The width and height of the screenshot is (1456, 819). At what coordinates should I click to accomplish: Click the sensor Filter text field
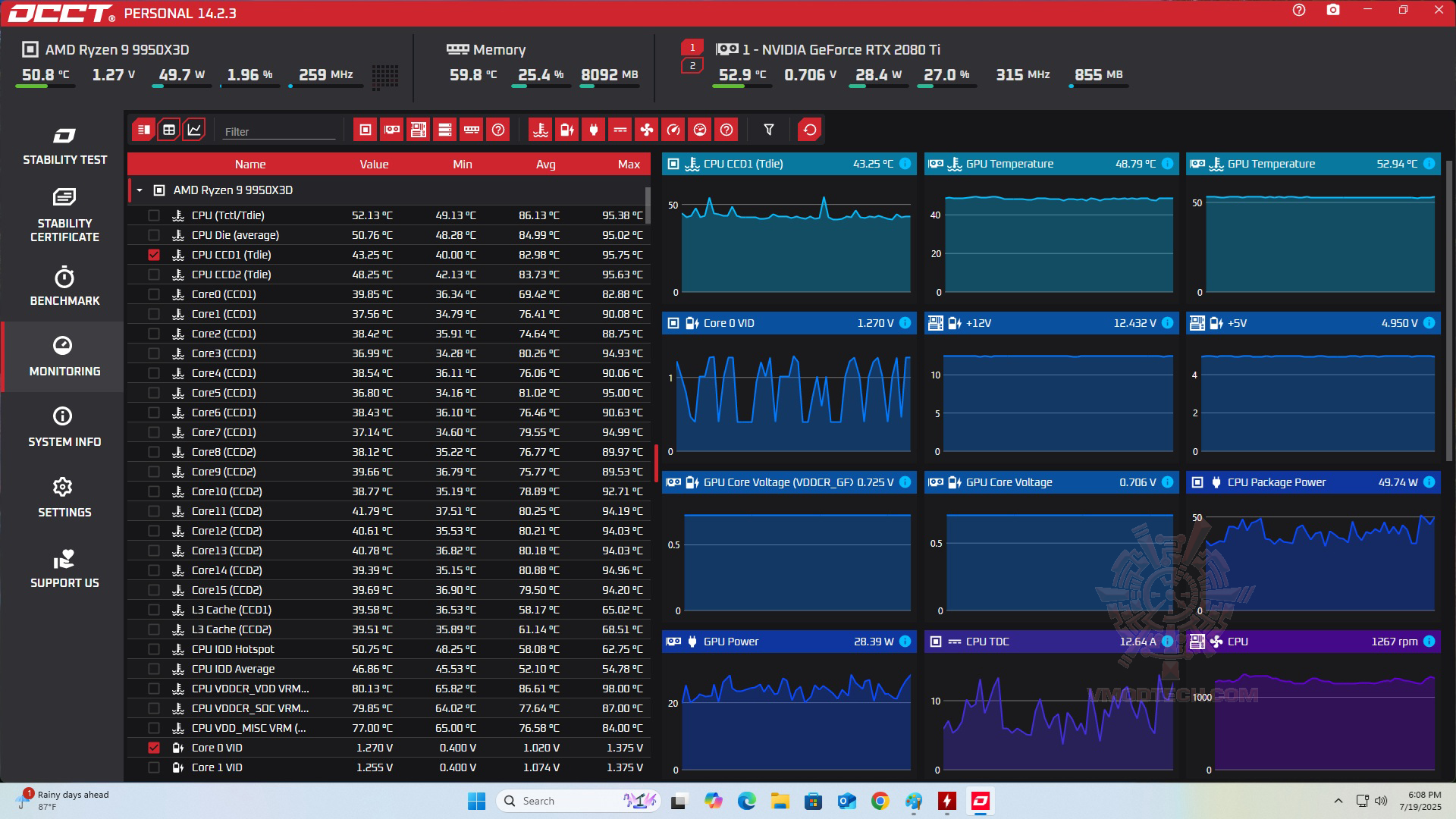278,131
